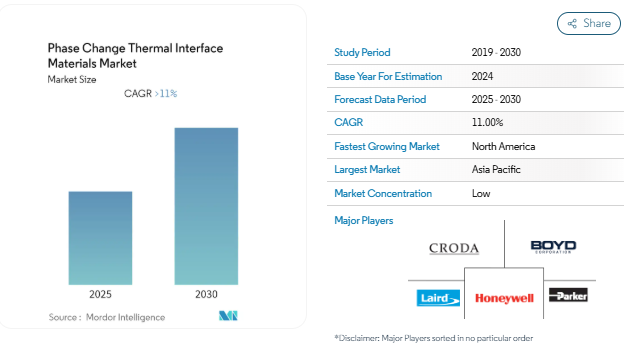Click the Study Period label
The image size is (624, 364).
pyautogui.click(x=362, y=53)
